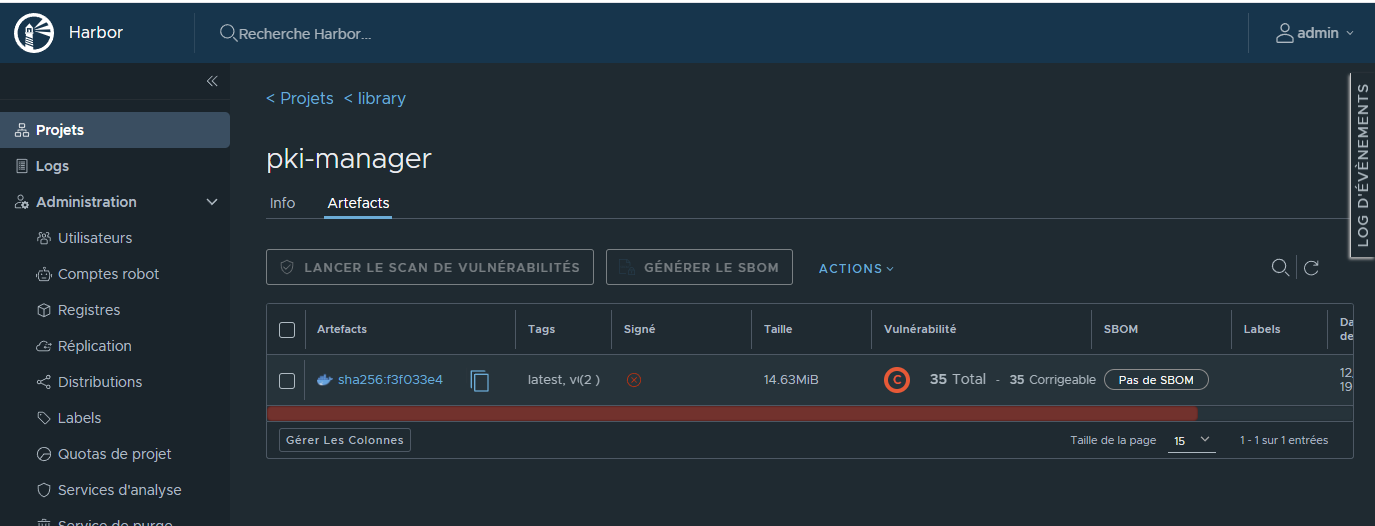Open Logs in the sidebar
This screenshot has width=1375, height=526.
click(52, 166)
